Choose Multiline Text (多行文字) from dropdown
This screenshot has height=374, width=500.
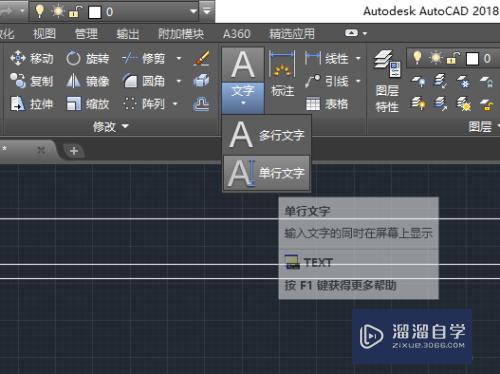click(x=267, y=135)
